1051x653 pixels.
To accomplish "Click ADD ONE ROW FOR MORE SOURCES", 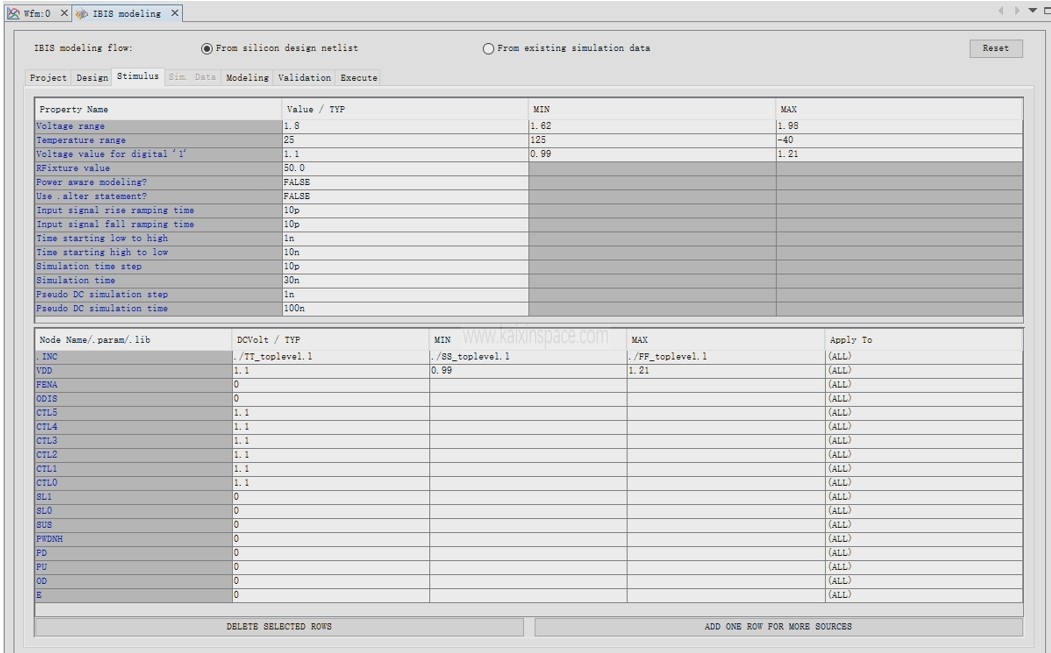I will click(x=778, y=627).
